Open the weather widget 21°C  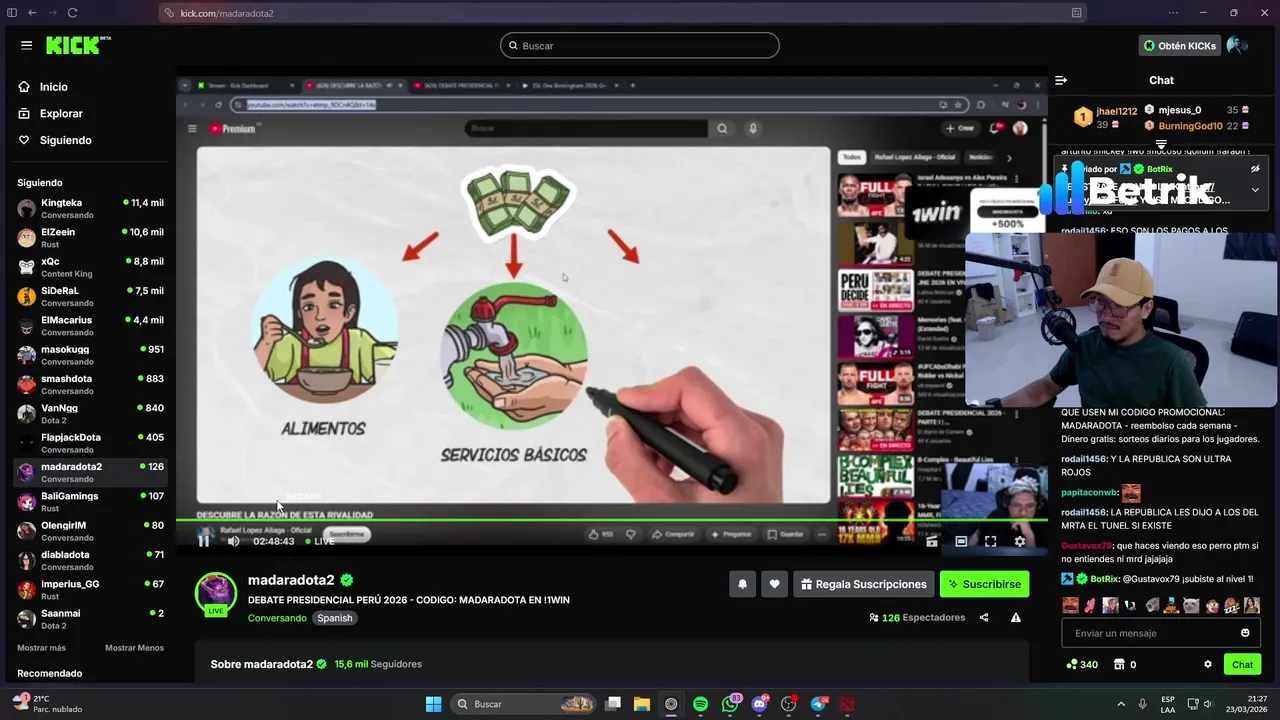[47, 704]
